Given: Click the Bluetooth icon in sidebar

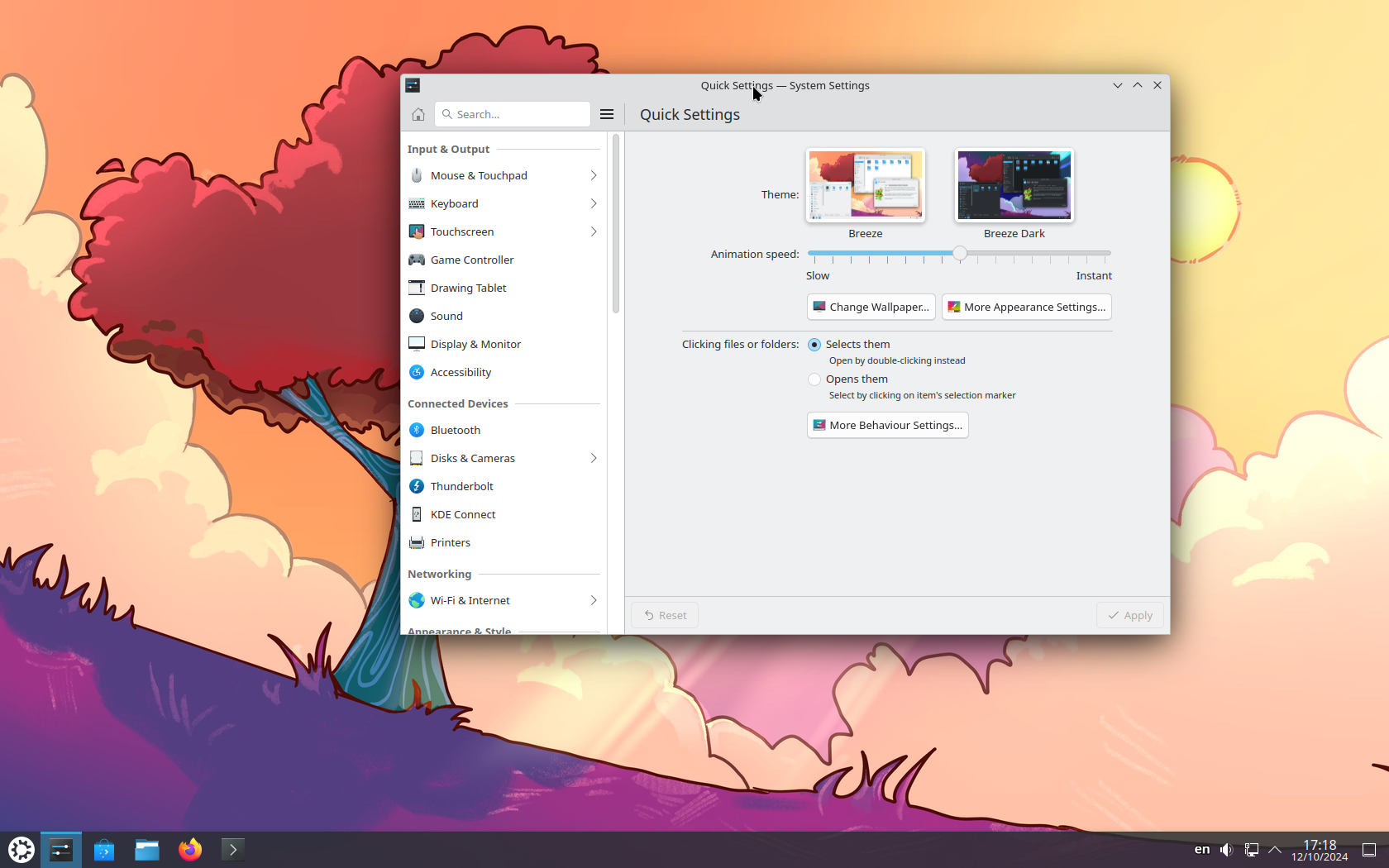Looking at the screenshot, I should point(417,430).
